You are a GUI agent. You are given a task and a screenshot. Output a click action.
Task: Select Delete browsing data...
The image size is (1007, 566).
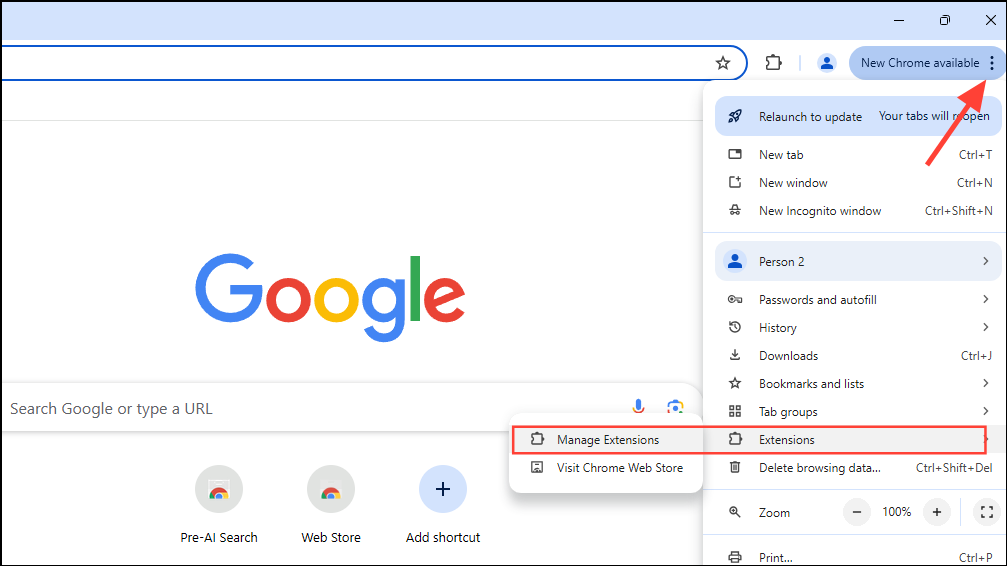pyautogui.click(x=857, y=468)
